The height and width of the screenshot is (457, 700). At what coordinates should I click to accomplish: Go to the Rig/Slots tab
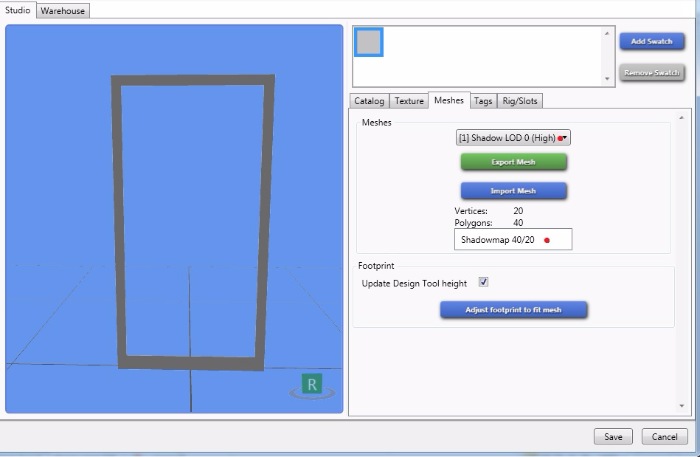(520, 101)
